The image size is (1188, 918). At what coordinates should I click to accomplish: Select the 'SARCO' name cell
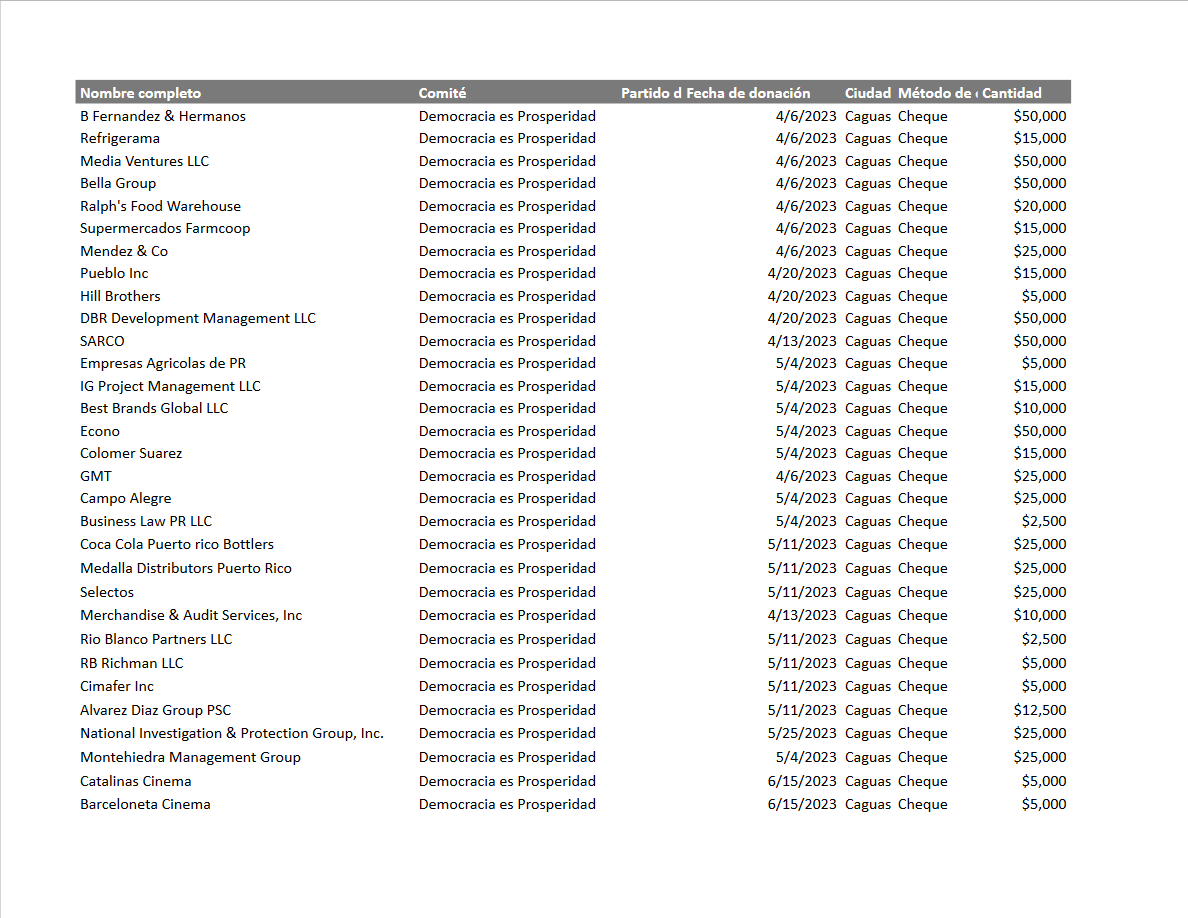point(102,341)
